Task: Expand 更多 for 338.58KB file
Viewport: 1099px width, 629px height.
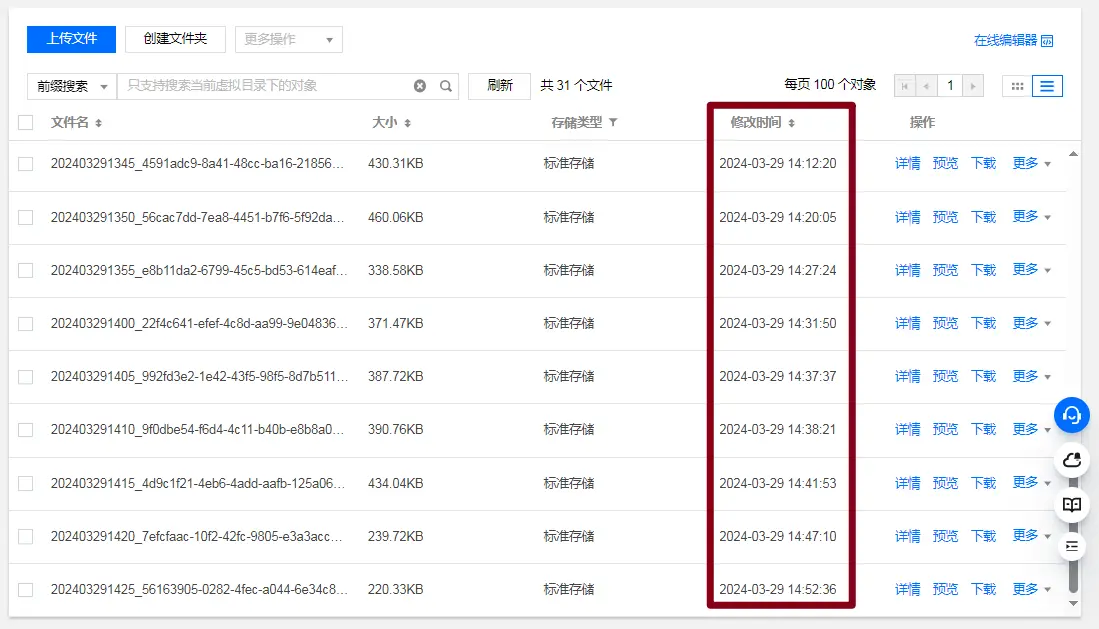Action: tap(1032, 270)
